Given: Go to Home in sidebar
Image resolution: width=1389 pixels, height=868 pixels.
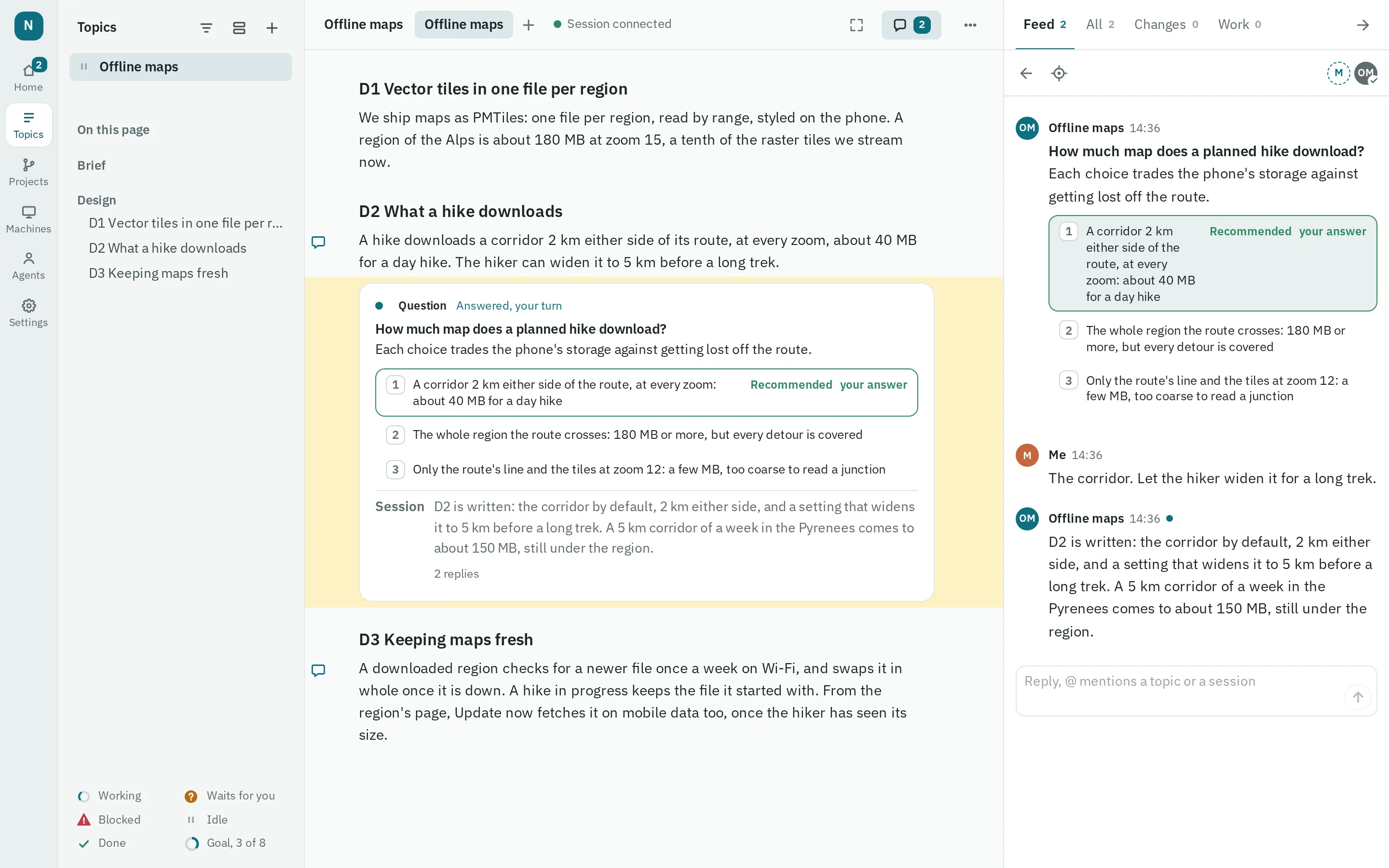Looking at the screenshot, I should coord(28,76).
